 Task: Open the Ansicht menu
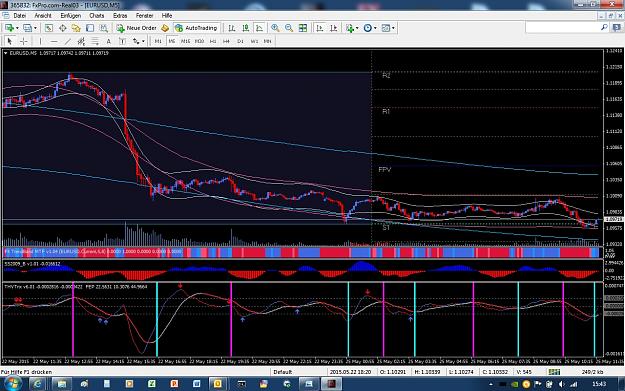[x=43, y=16]
